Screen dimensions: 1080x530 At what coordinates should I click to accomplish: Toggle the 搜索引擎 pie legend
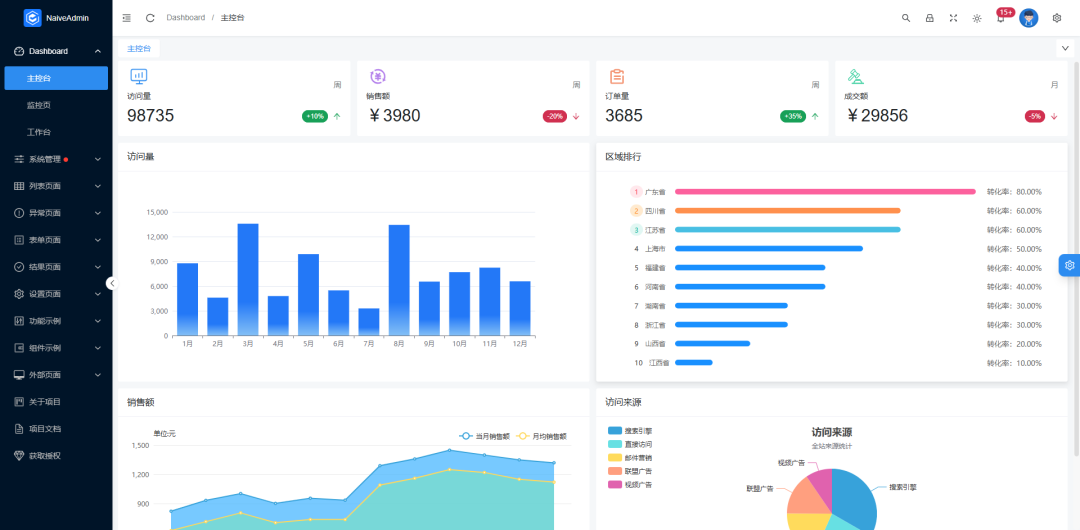[630, 431]
